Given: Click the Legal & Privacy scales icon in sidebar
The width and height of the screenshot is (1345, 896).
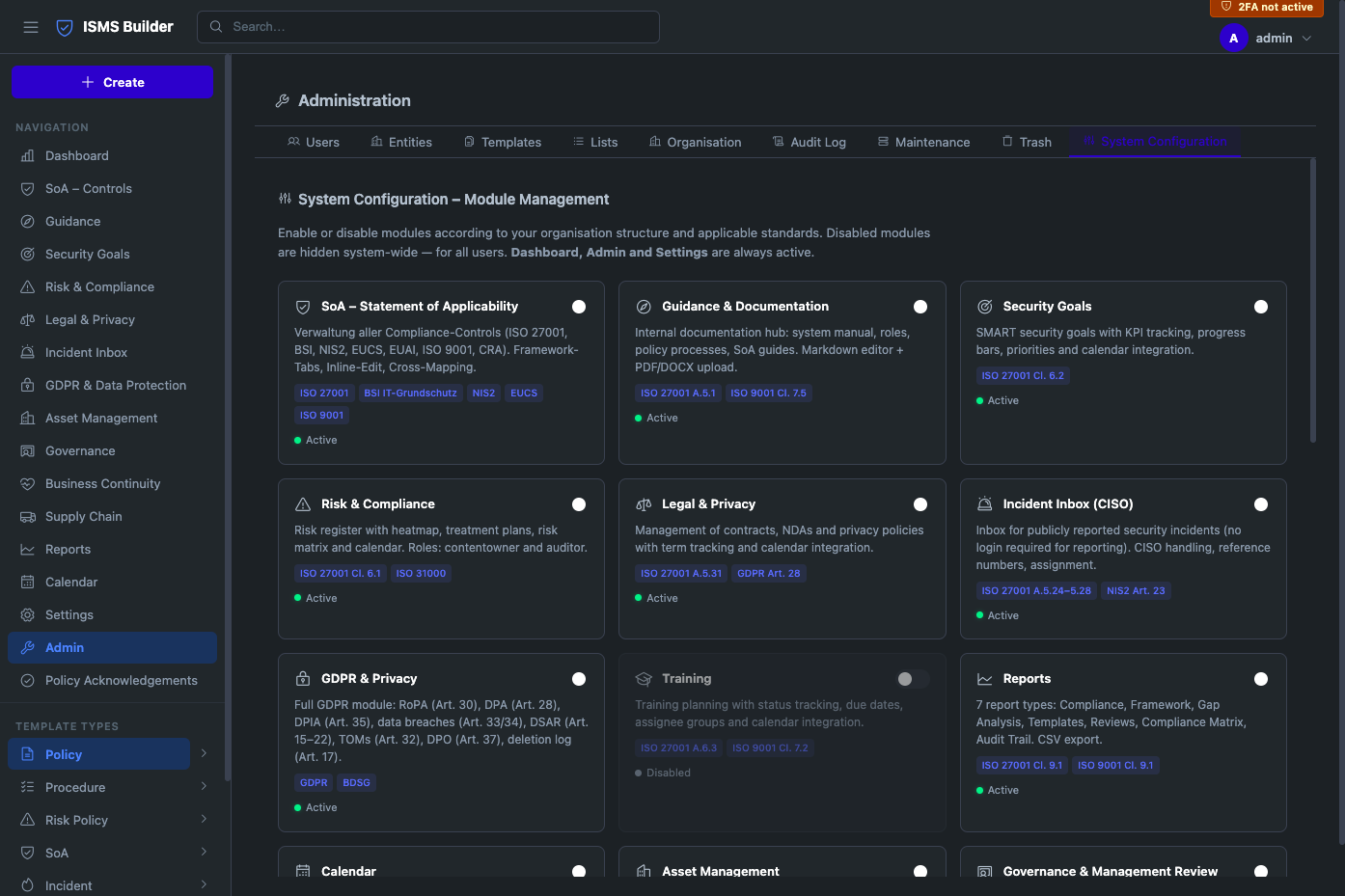Looking at the screenshot, I should (x=28, y=319).
